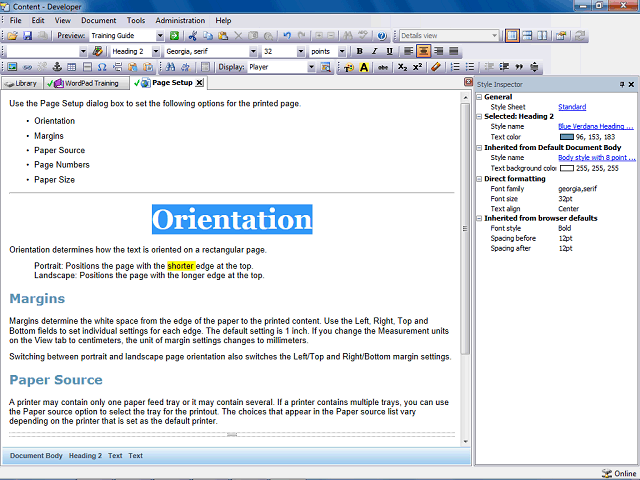Click the double quote blockquote icon

[519, 67]
